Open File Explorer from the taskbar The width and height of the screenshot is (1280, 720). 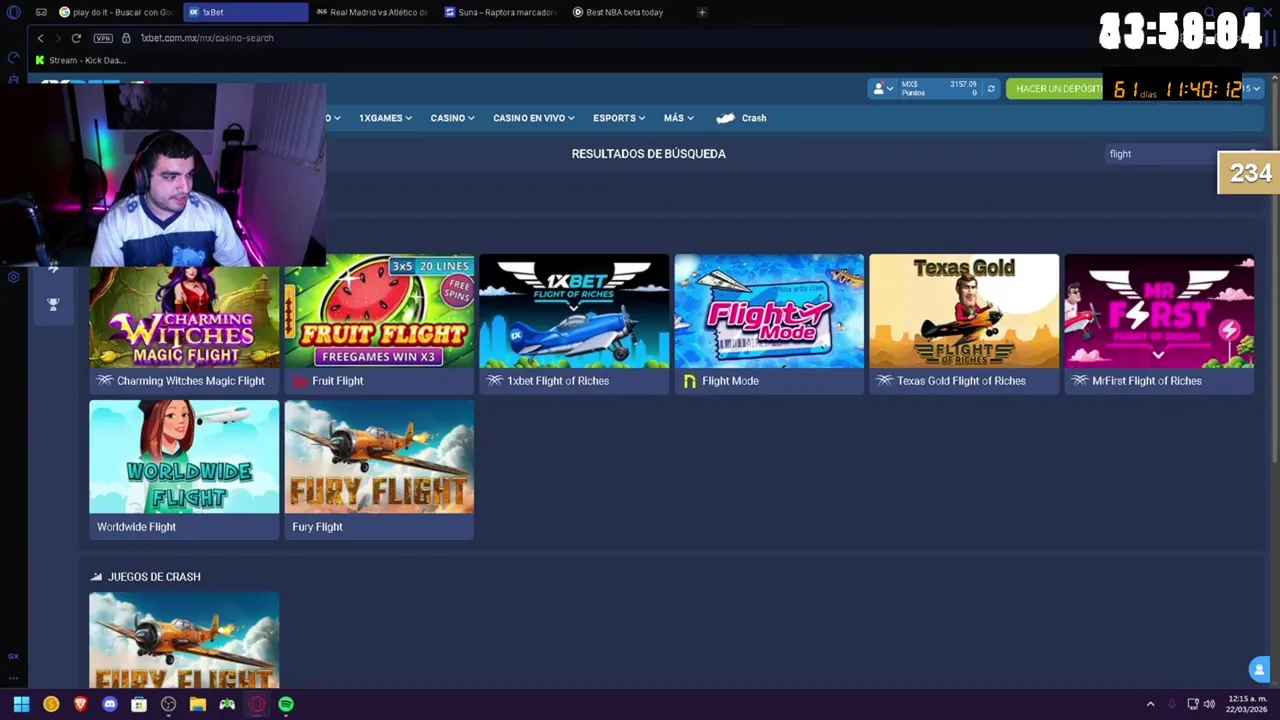[198, 704]
